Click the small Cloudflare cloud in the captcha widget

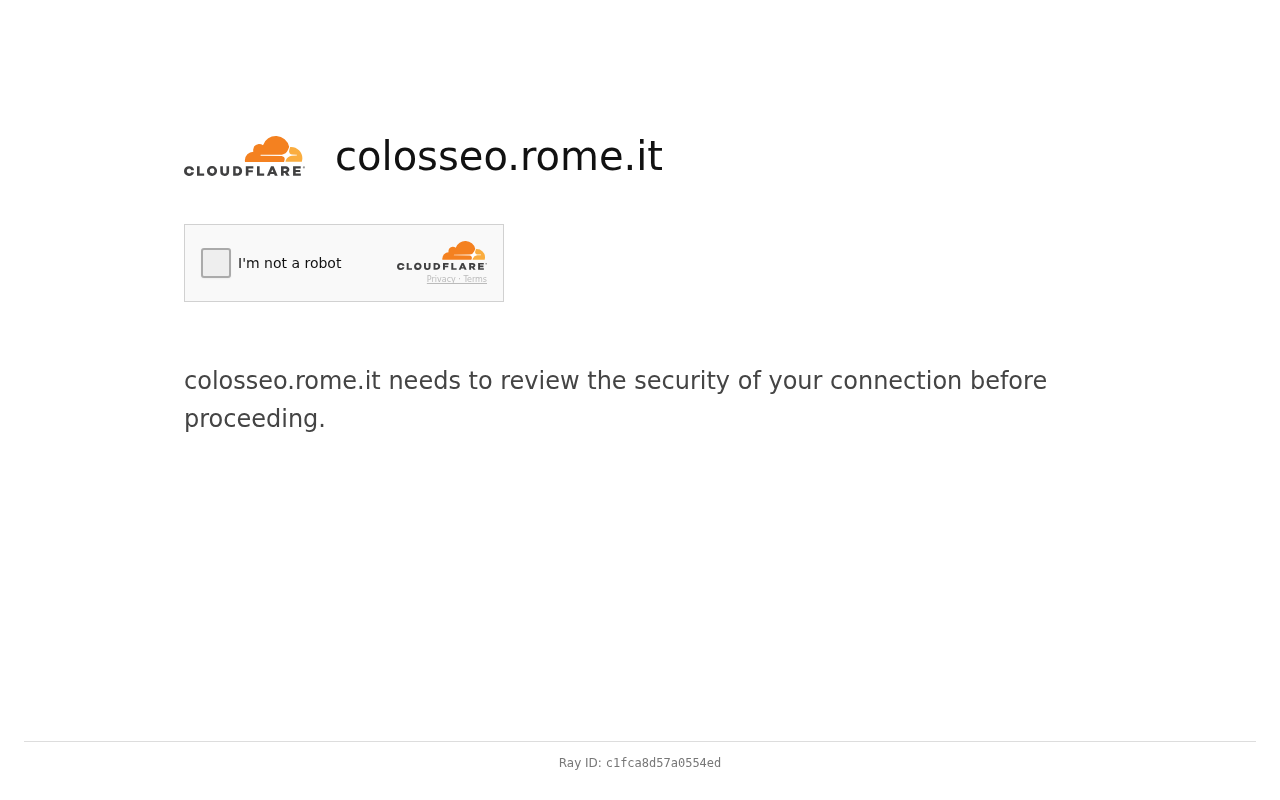tap(464, 250)
